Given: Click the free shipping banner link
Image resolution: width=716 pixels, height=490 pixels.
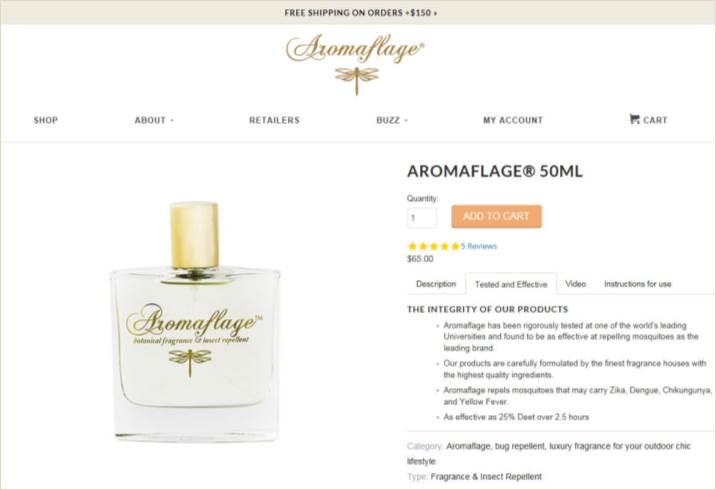Looking at the screenshot, I should [x=361, y=13].
